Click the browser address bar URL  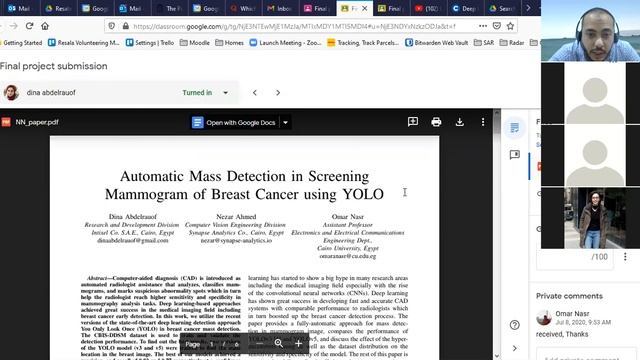(x=294, y=26)
